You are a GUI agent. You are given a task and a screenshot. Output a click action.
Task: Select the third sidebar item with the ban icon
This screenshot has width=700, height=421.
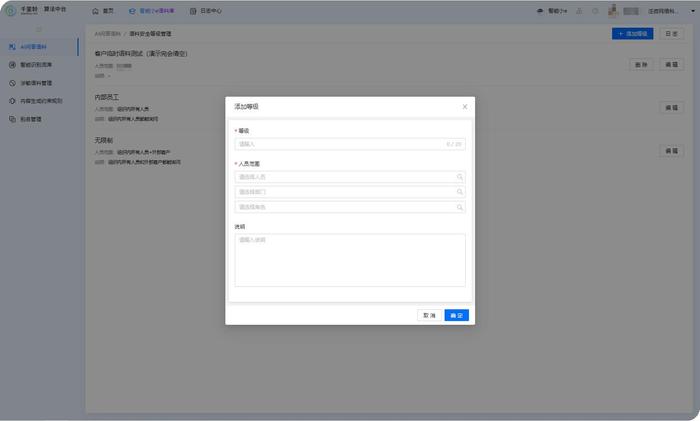[39, 83]
